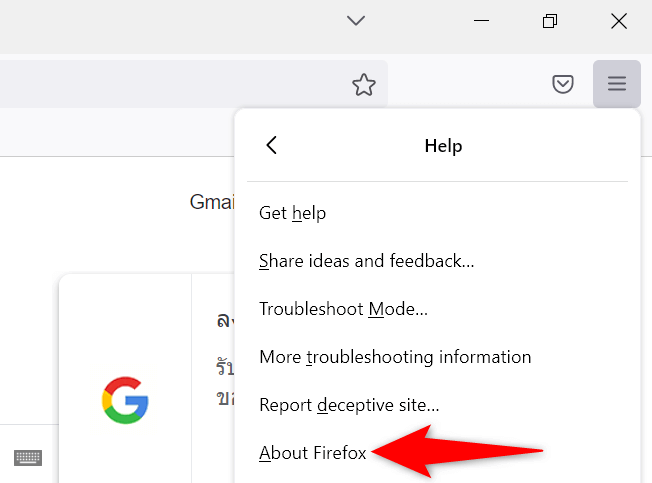Screen dimensions: 652x483
Task: Close the Firefox window
Action: [619, 21]
